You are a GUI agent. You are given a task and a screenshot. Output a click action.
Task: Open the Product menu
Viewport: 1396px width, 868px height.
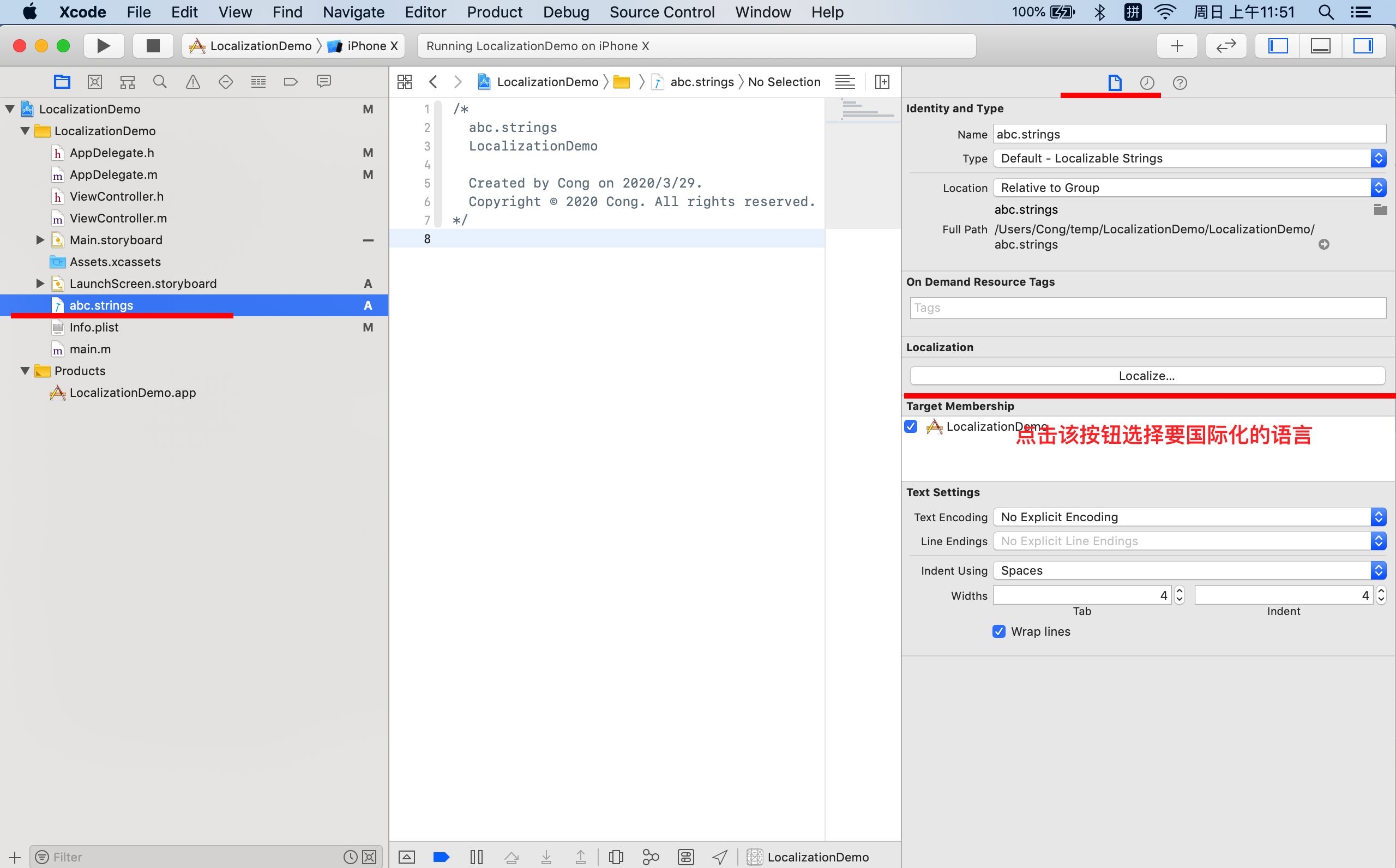[x=494, y=12]
